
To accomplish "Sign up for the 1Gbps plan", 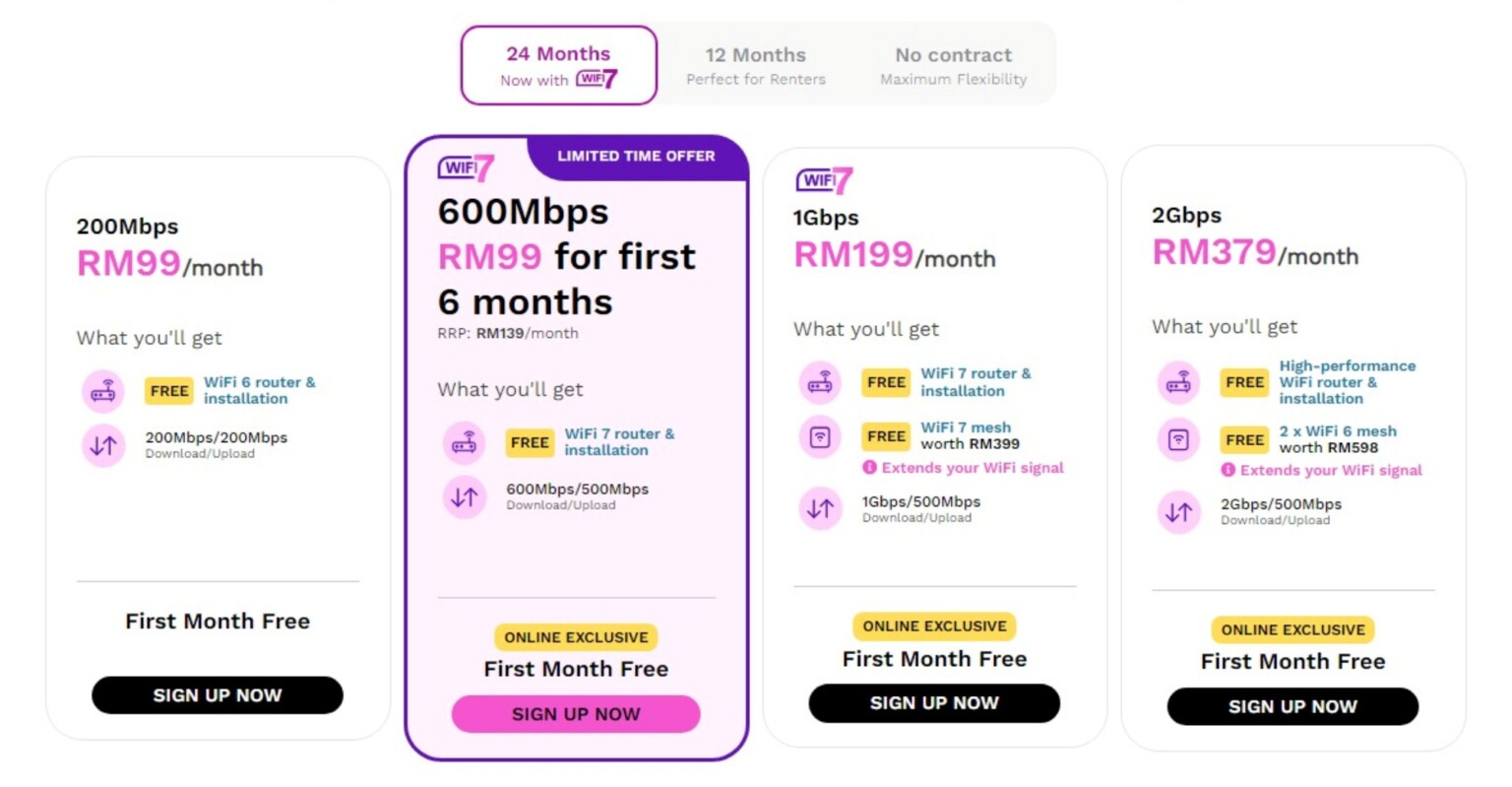I will pyautogui.click(x=934, y=703).
